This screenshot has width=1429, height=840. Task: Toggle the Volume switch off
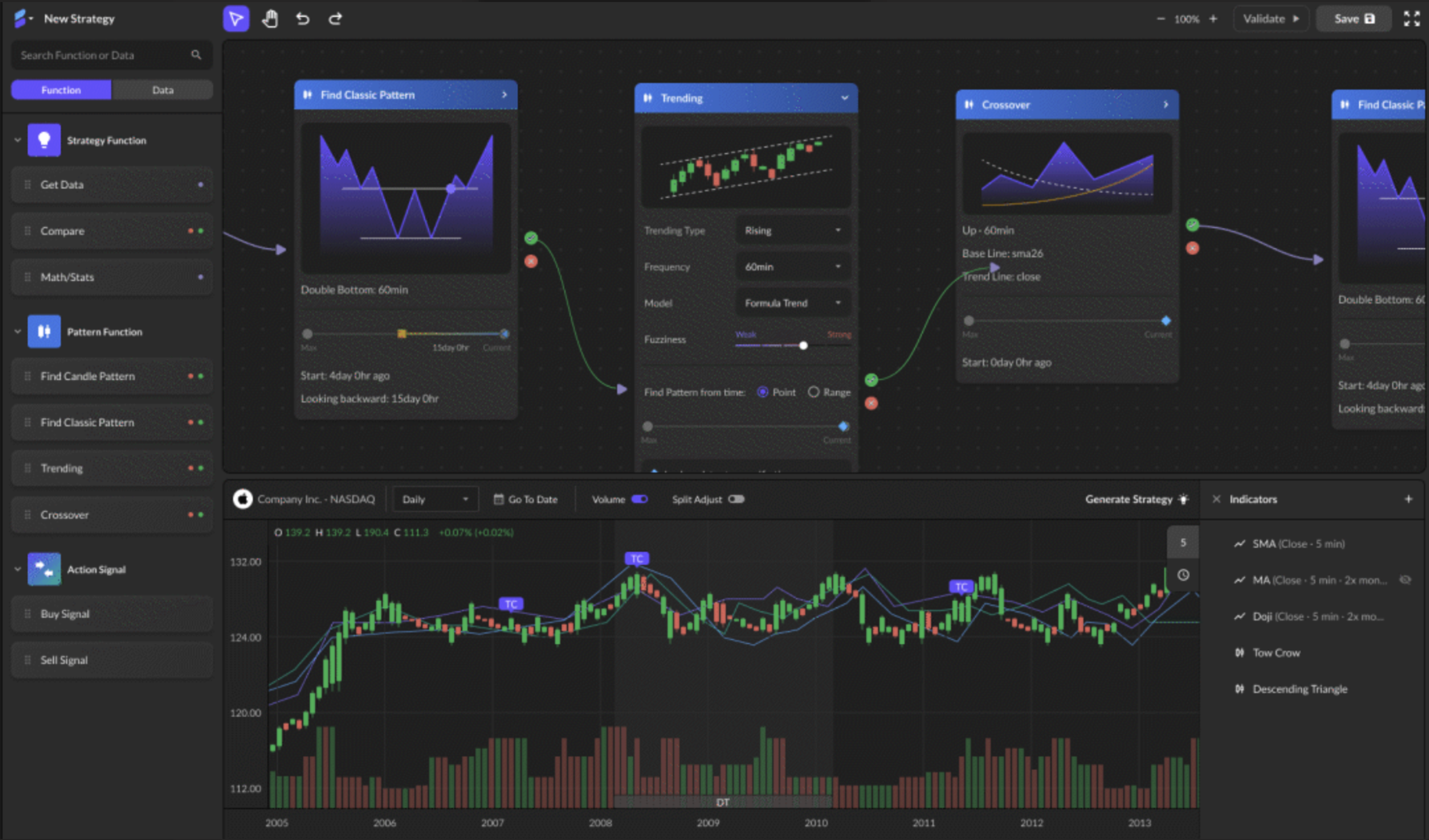[x=640, y=499]
